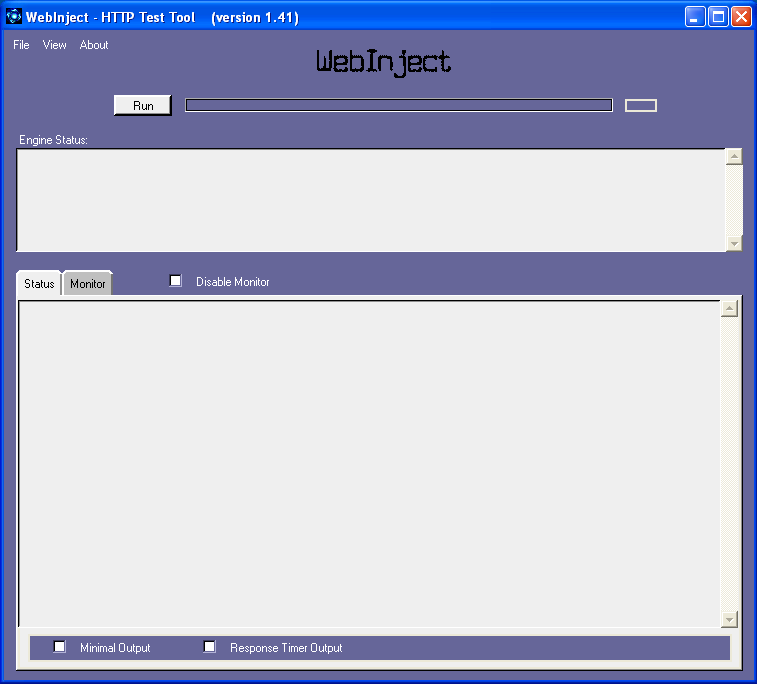Click the small status indicator box beside progress bar
The width and height of the screenshot is (757, 684).
(x=641, y=105)
